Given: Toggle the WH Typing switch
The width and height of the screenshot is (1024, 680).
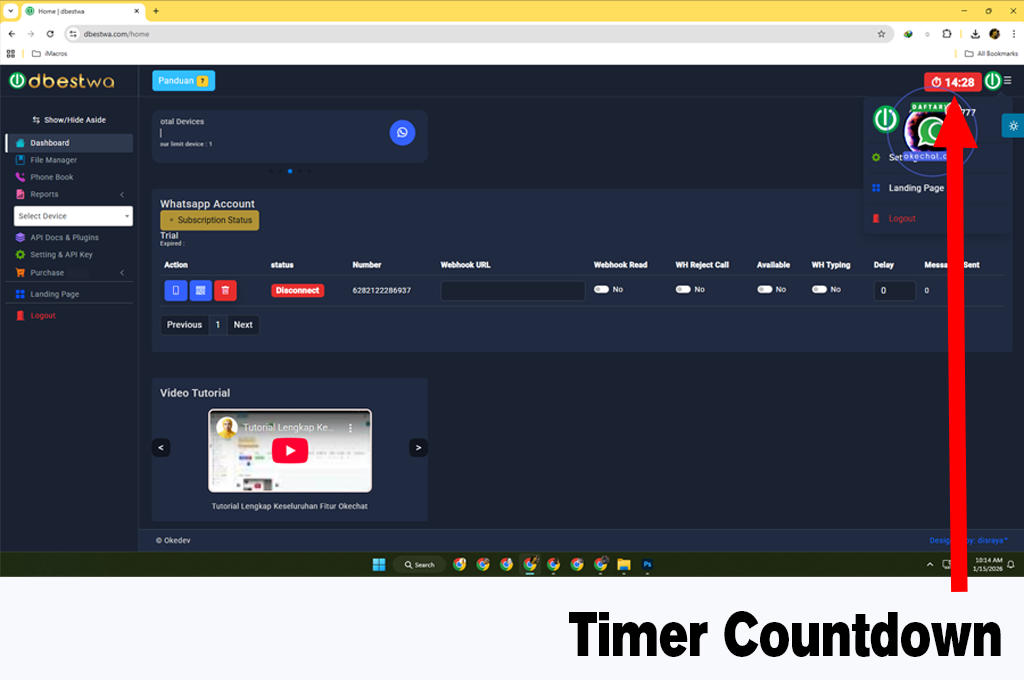Looking at the screenshot, I should point(819,289).
